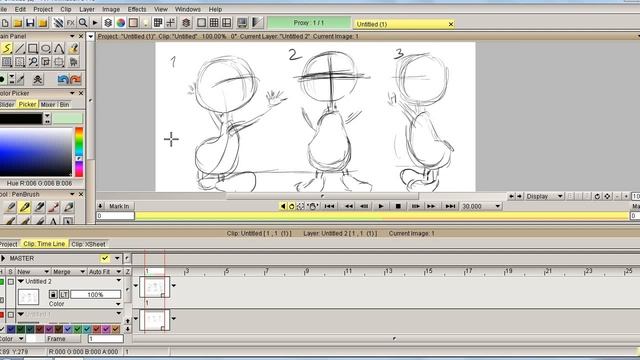Open the Main Panel options arrow
Viewport: 640px width, 360px height.
[x=72, y=36]
